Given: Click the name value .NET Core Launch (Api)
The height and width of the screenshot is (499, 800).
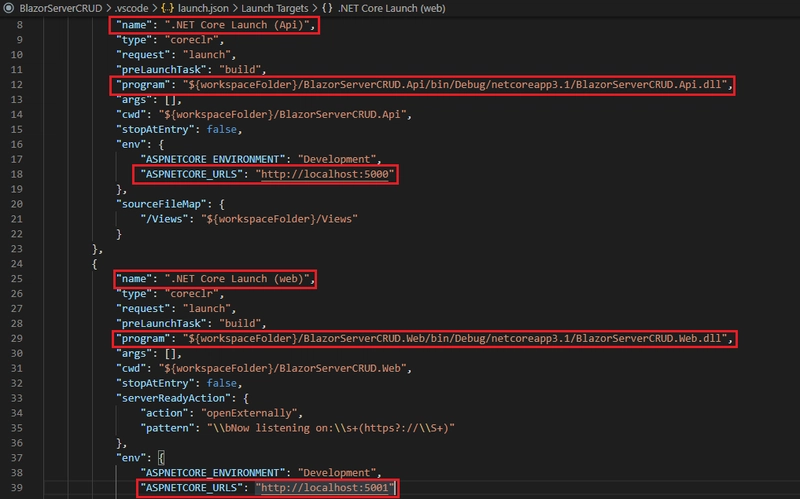Looking at the screenshot, I should 237,25.
